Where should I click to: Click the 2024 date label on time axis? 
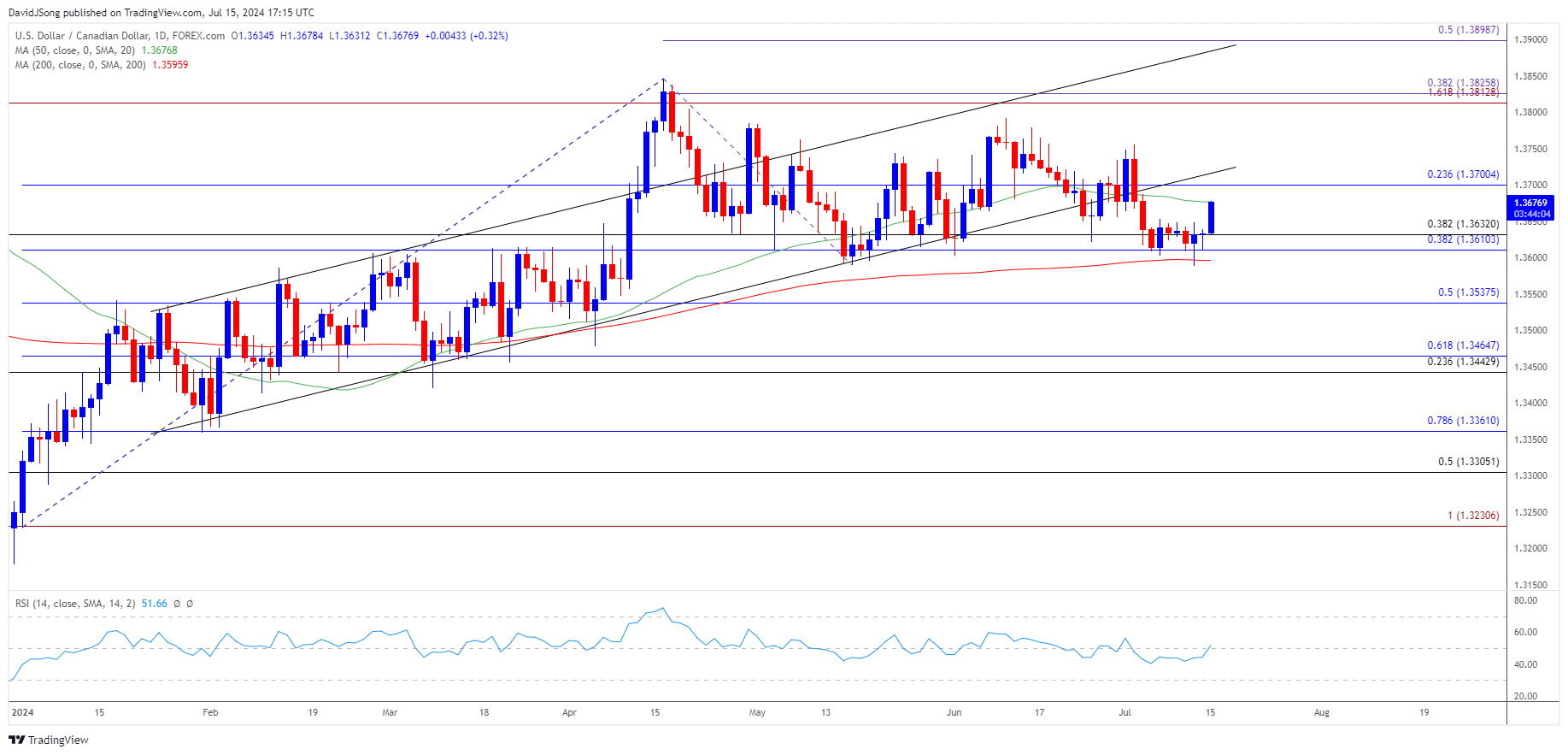click(23, 712)
